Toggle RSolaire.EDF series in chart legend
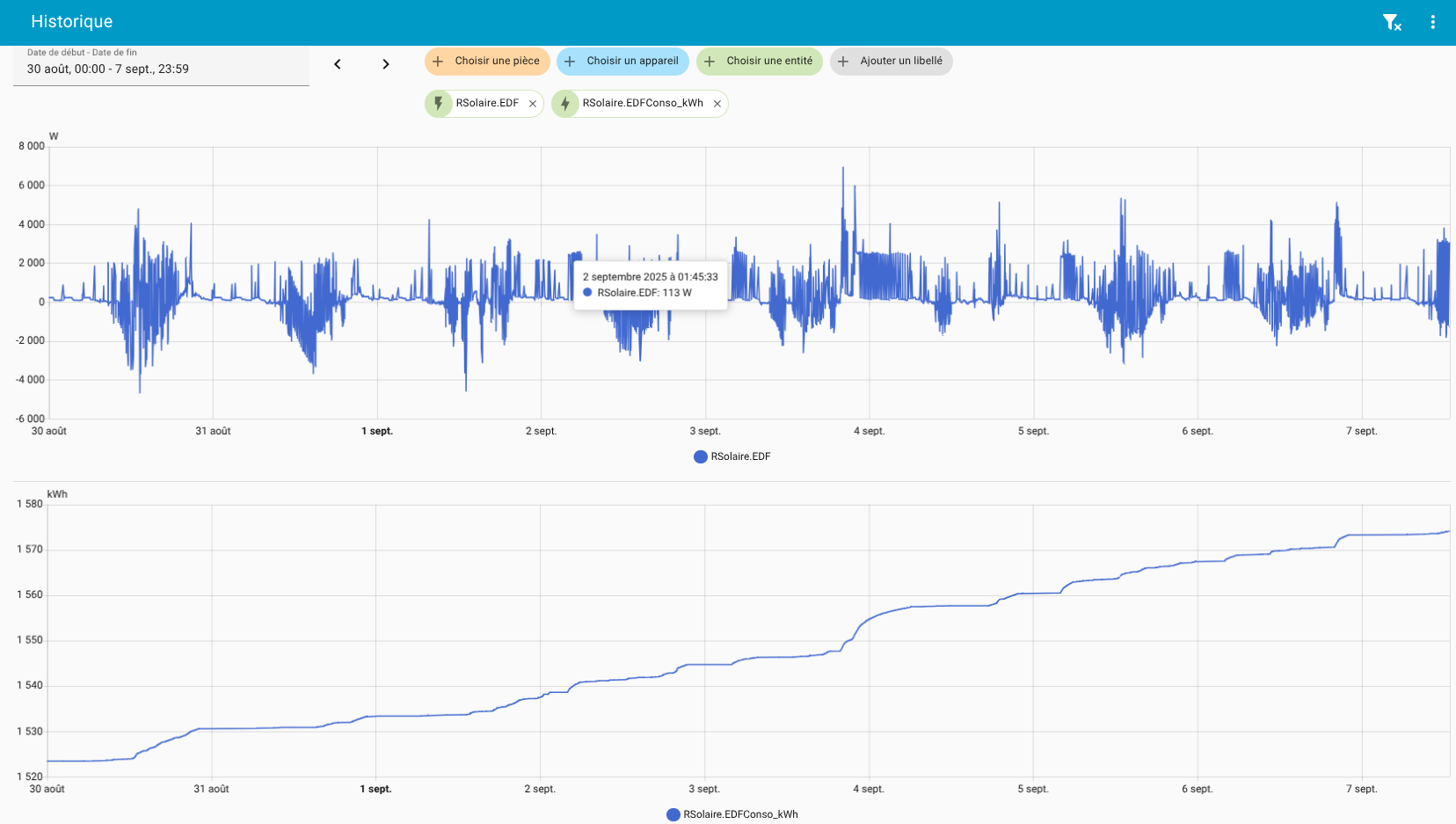The width and height of the screenshot is (1456, 824). pyautogui.click(x=739, y=456)
